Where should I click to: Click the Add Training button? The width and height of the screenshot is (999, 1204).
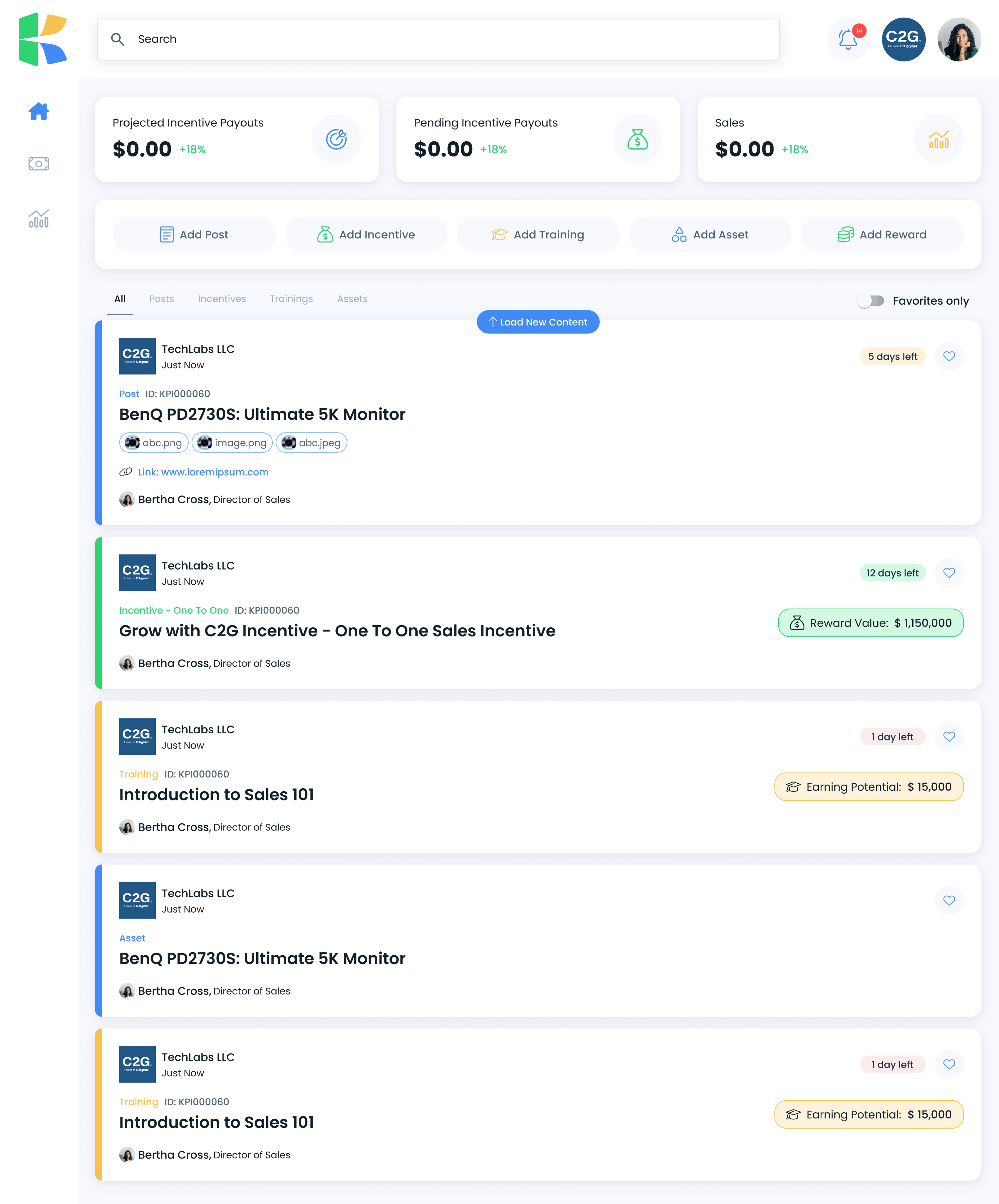click(538, 235)
